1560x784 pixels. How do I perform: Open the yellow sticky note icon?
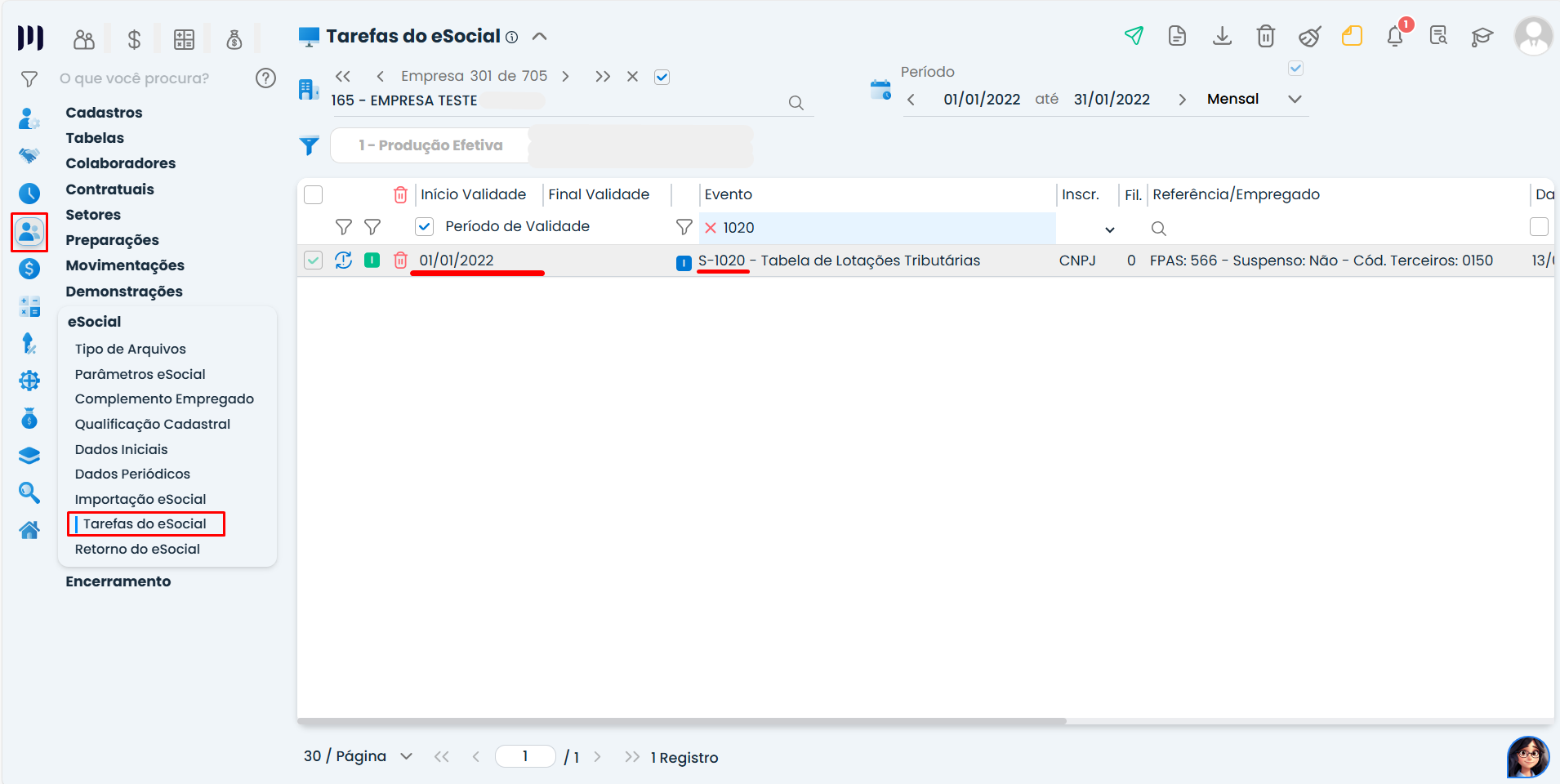[1352, 36]
